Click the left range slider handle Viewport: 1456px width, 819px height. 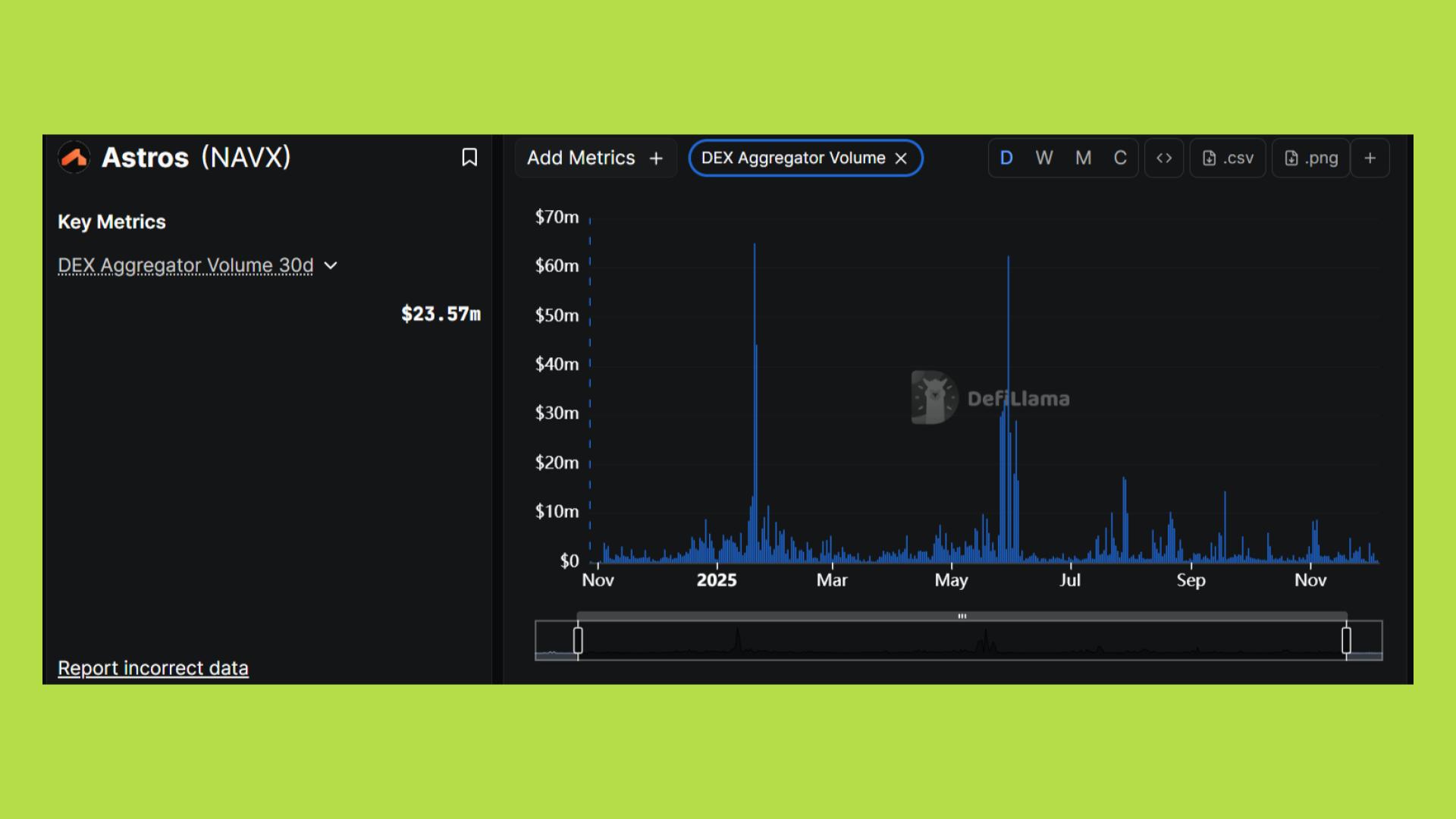click(578, 640)
